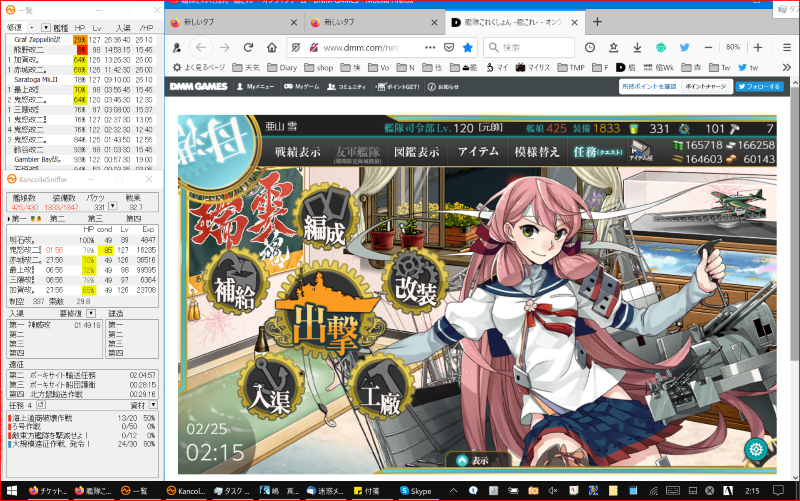Screen dimensions: 800x501
Task: Click the blue bookmark star icon
Action: coord(467,47)
